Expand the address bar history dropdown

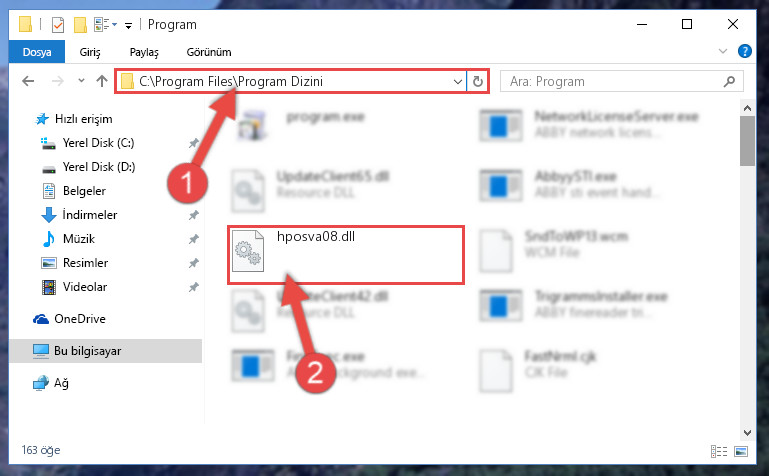pos(458,81)
